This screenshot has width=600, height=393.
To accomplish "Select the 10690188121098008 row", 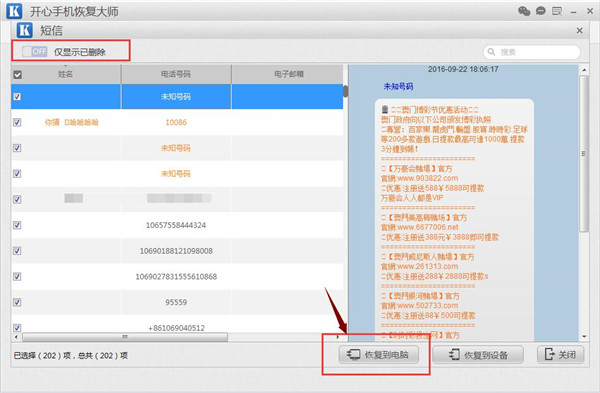I will (177, 251).
